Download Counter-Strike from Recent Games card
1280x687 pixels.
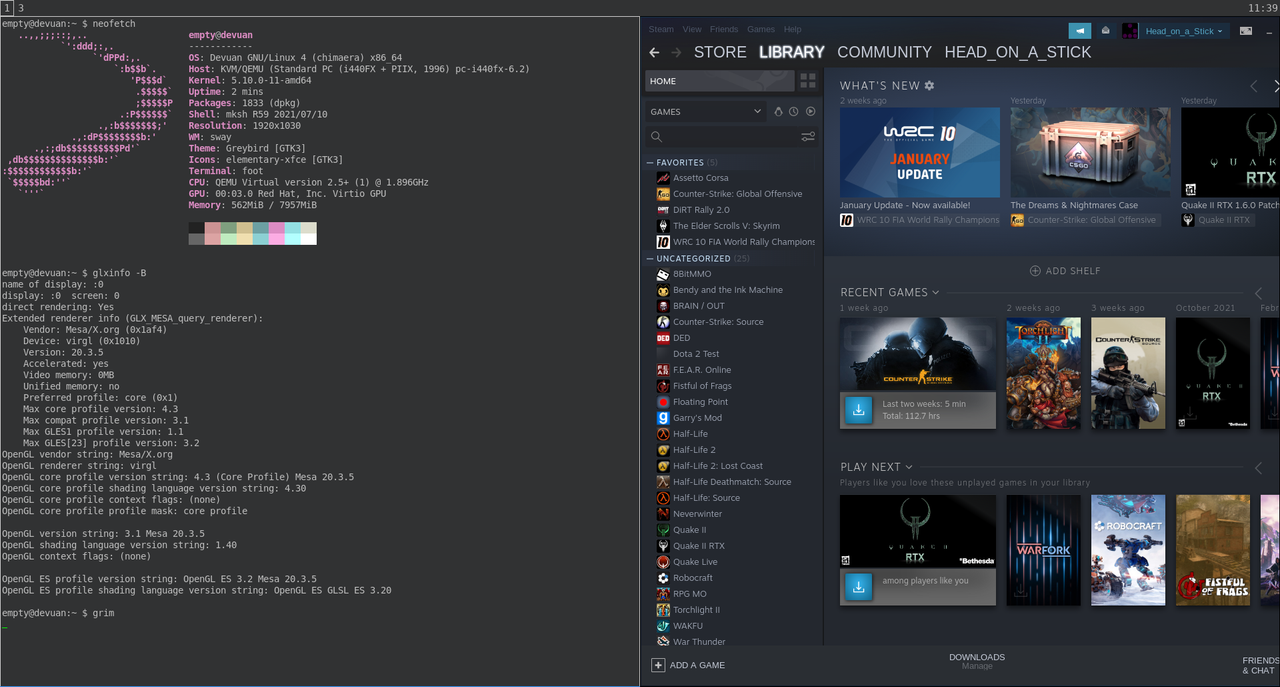pyautogui.click(x=859, y=410)
